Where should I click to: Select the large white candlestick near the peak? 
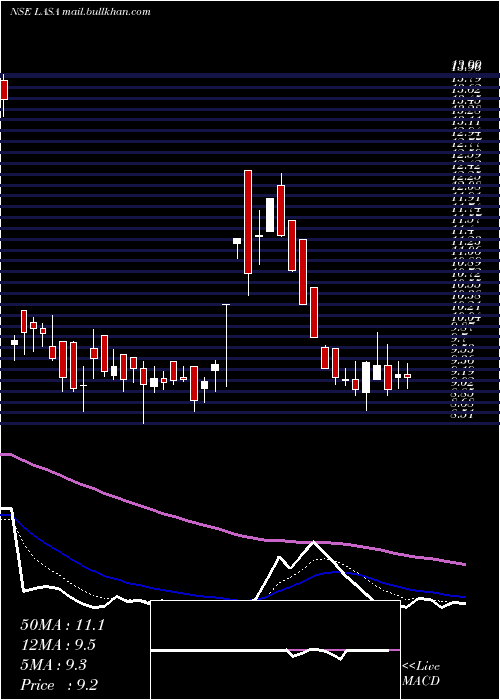tap(270, 215)
